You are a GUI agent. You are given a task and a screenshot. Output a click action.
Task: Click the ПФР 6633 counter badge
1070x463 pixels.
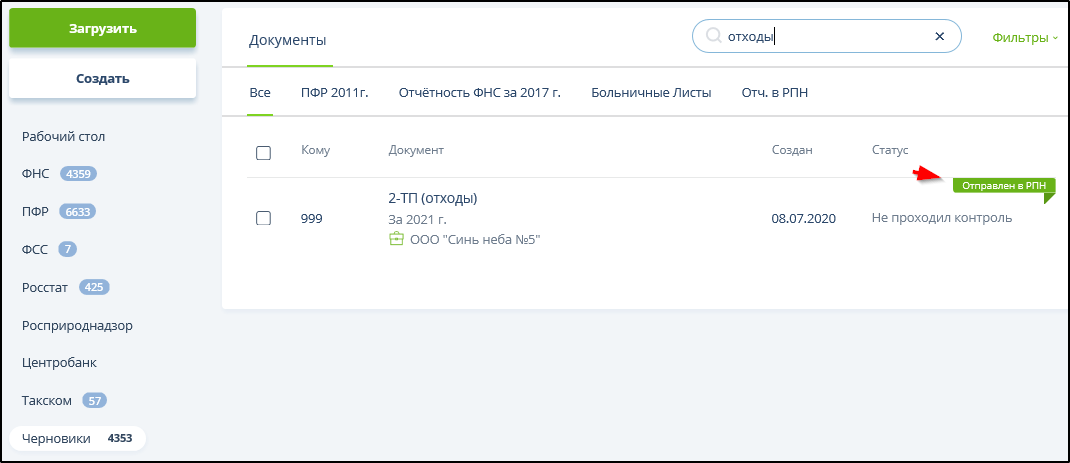tap(79, 212)
